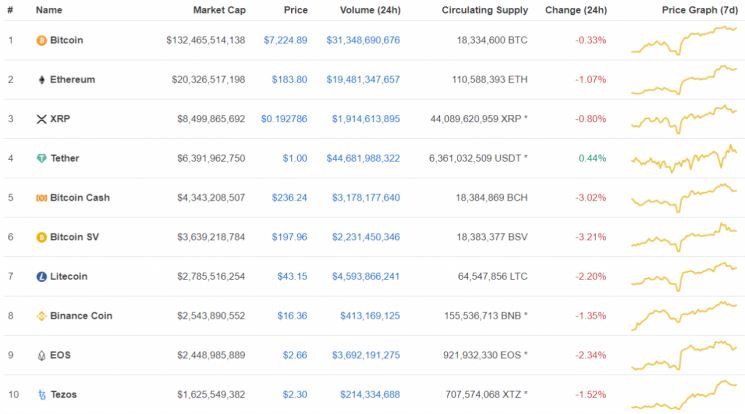Select supply 64,547,856 LTC
The width and height of the screenshot is (745, 414).
[x=493, y=277]
